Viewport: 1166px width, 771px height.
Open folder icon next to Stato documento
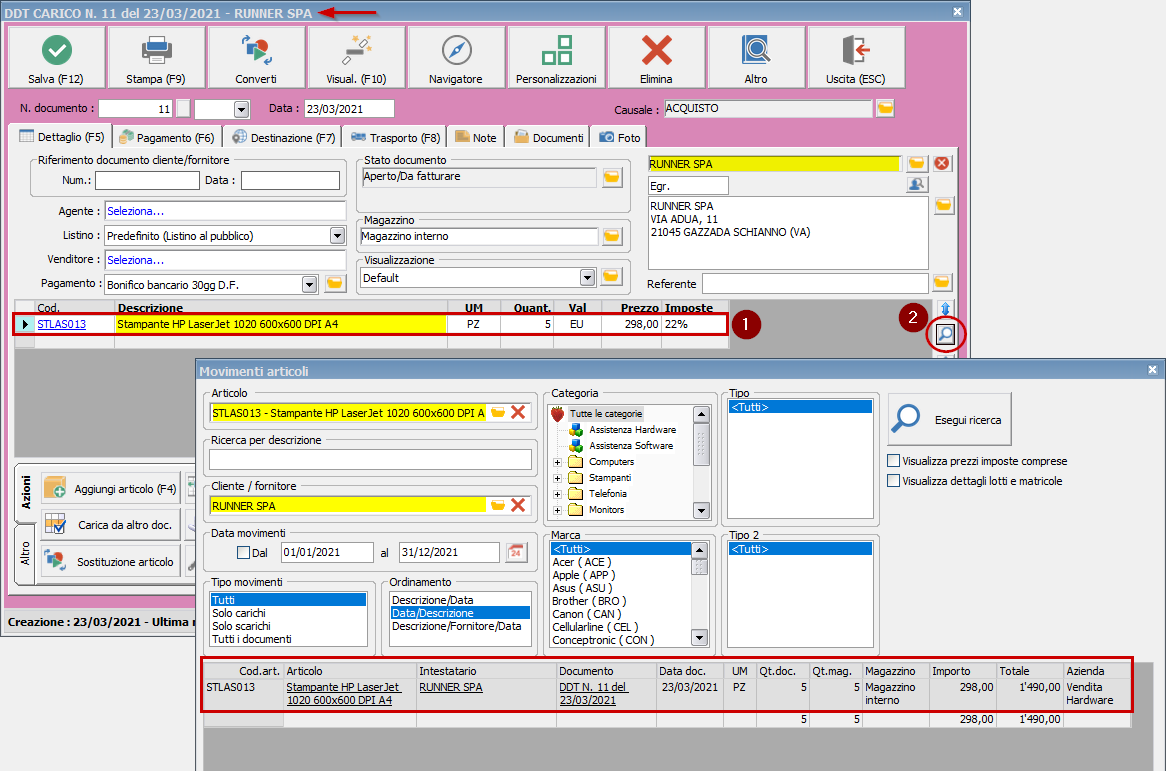tap(611, 178)
